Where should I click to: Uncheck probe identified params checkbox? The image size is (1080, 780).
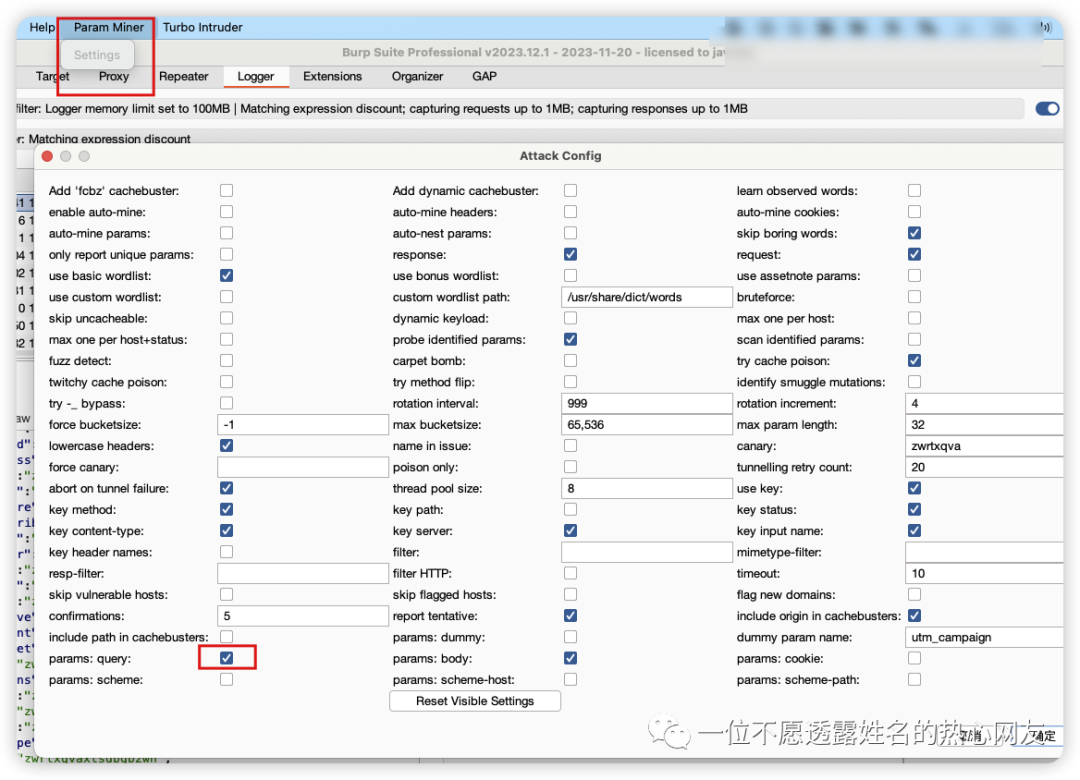[570, 339]
